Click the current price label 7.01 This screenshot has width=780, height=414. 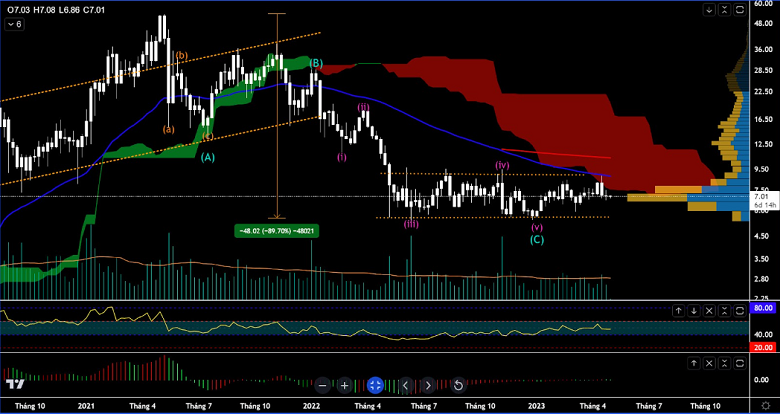(762, 197)
